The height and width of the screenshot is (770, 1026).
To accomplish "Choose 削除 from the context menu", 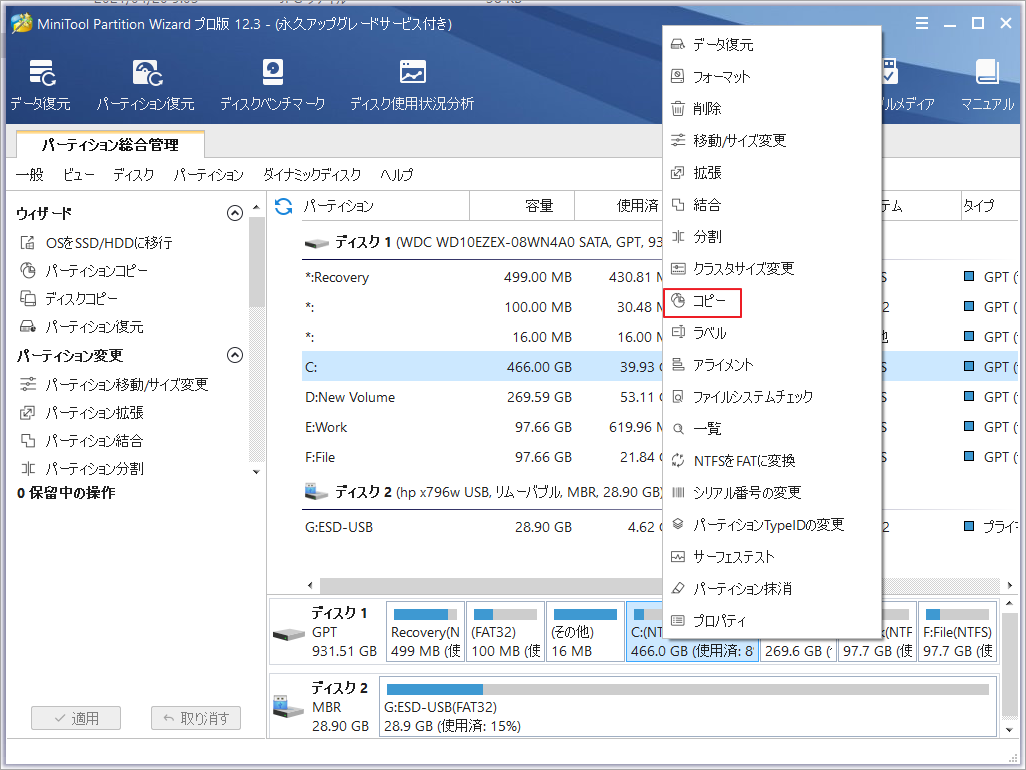I will [x=772, y=109].
